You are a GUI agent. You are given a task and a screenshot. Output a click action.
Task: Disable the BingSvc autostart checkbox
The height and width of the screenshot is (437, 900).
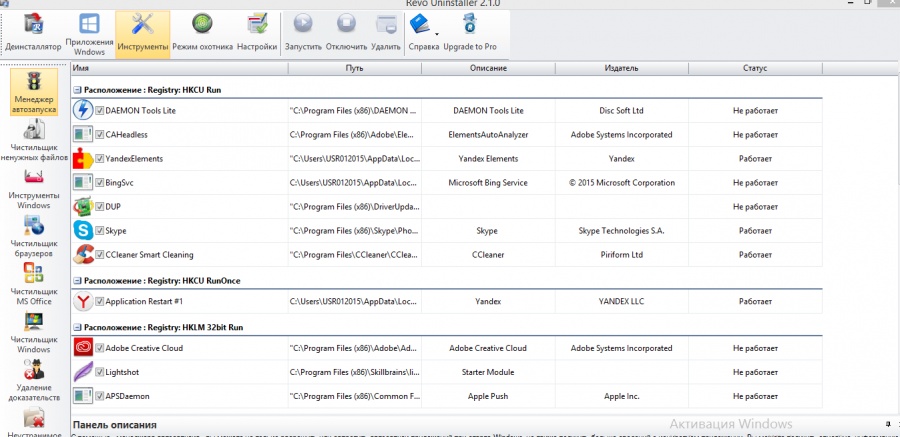99,183
